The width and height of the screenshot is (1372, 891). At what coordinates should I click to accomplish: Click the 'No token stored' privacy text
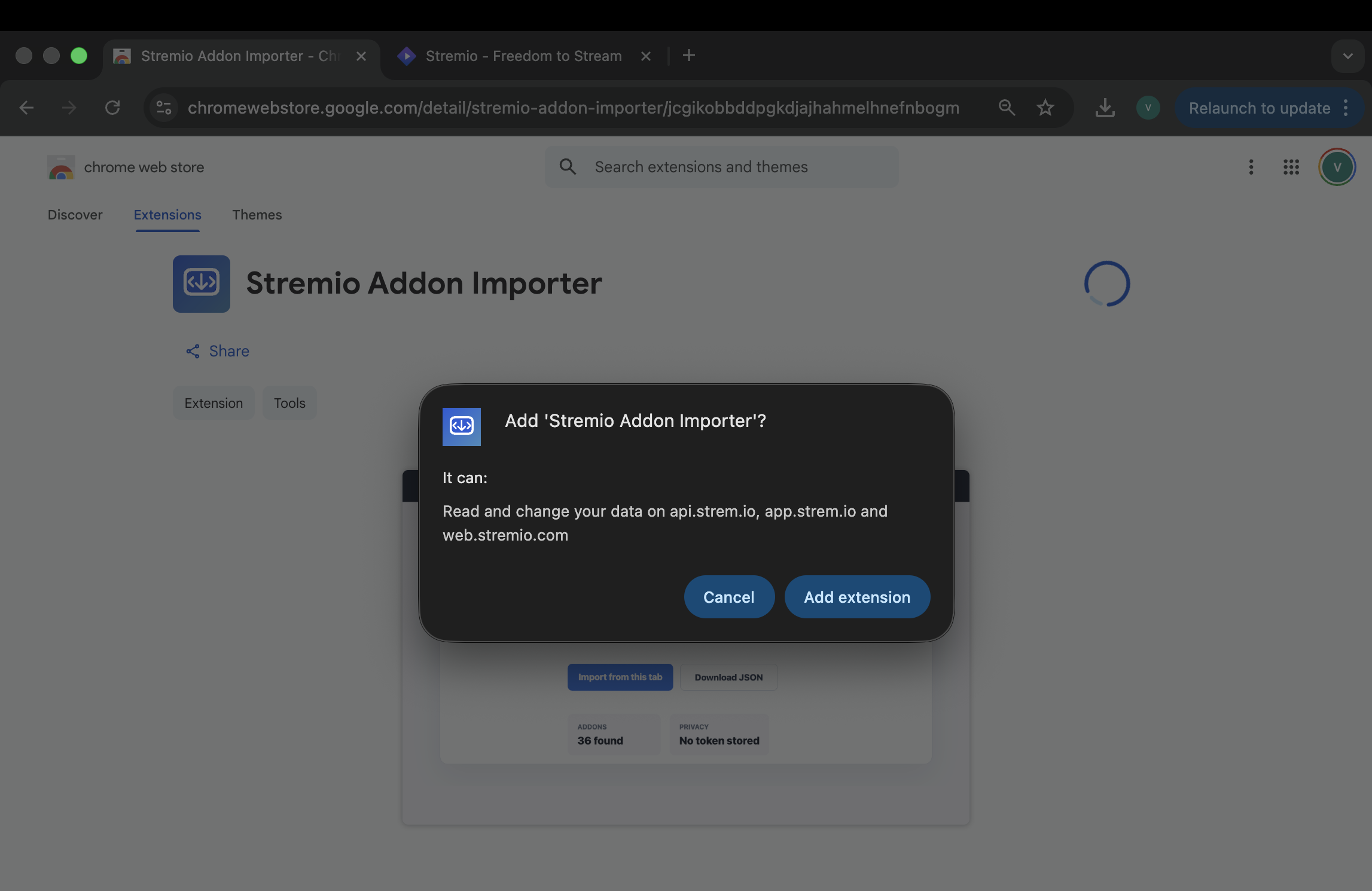click(719, 740)
